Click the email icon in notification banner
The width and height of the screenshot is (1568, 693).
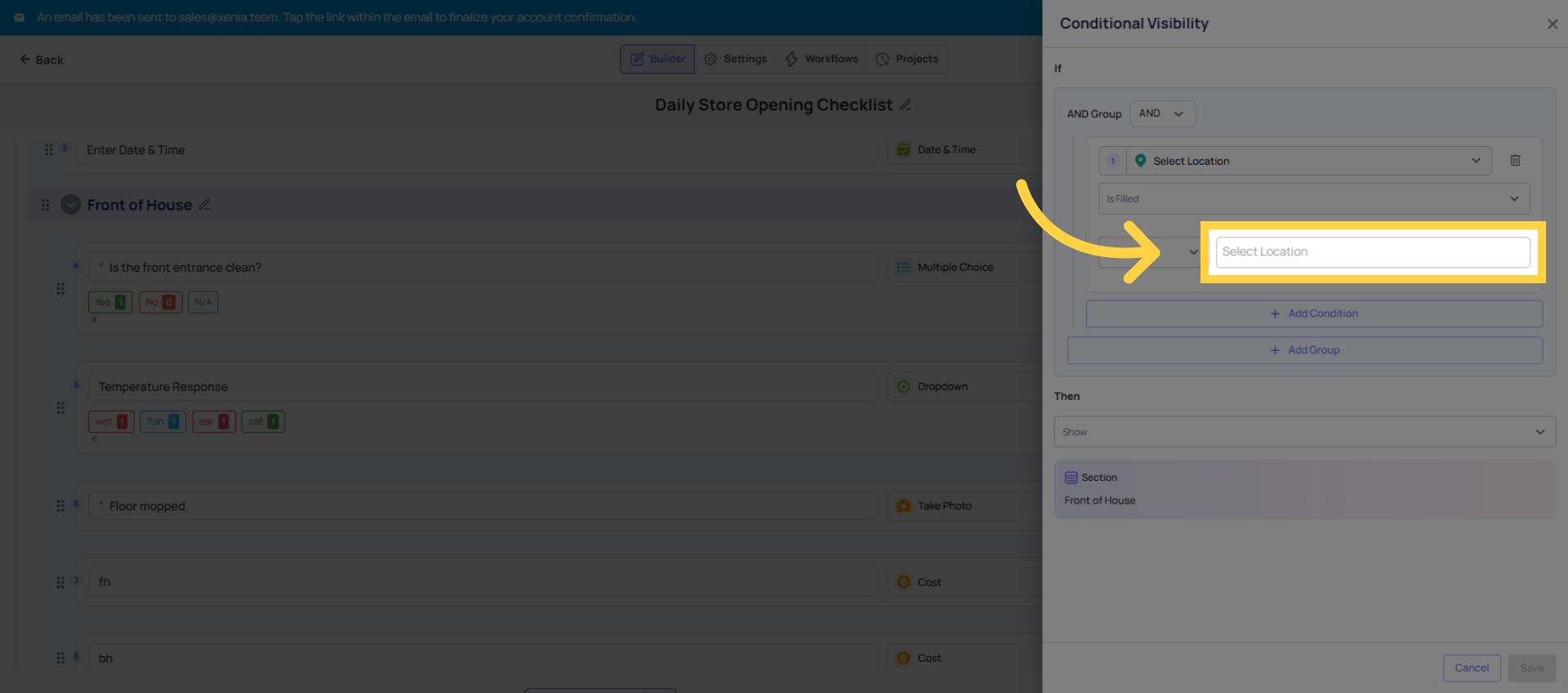click(20, 17)
